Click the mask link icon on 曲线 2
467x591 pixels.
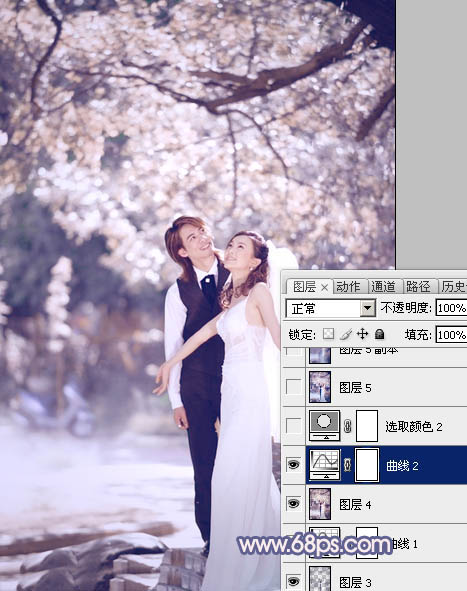[348, 465]
